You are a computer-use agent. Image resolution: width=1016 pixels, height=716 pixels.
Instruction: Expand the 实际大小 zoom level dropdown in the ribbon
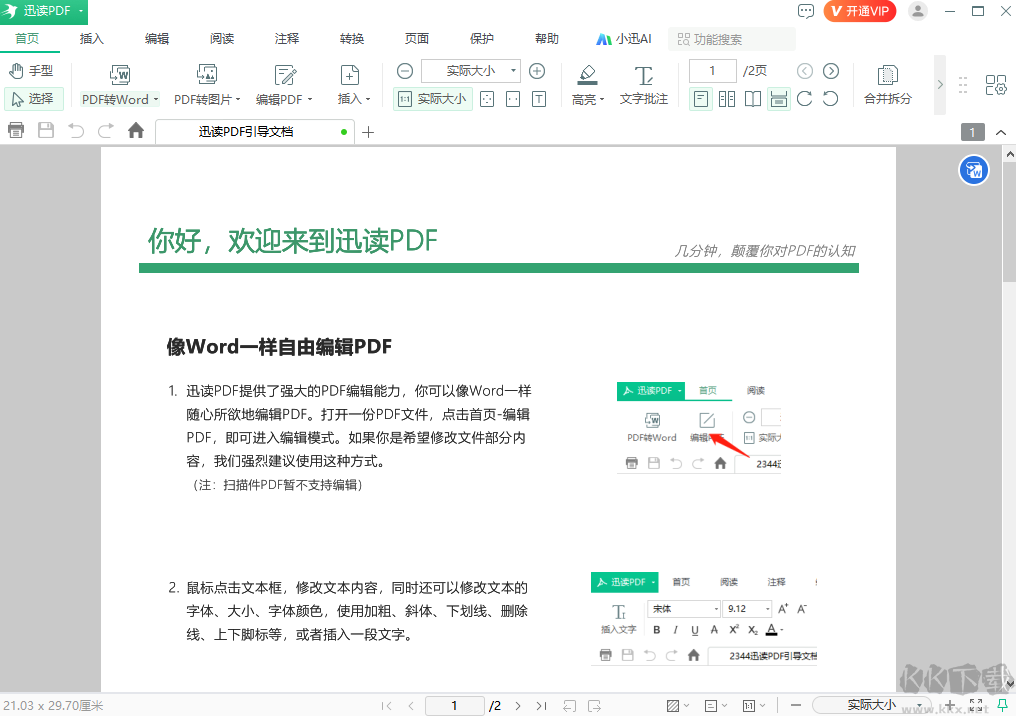coord(514,71)
